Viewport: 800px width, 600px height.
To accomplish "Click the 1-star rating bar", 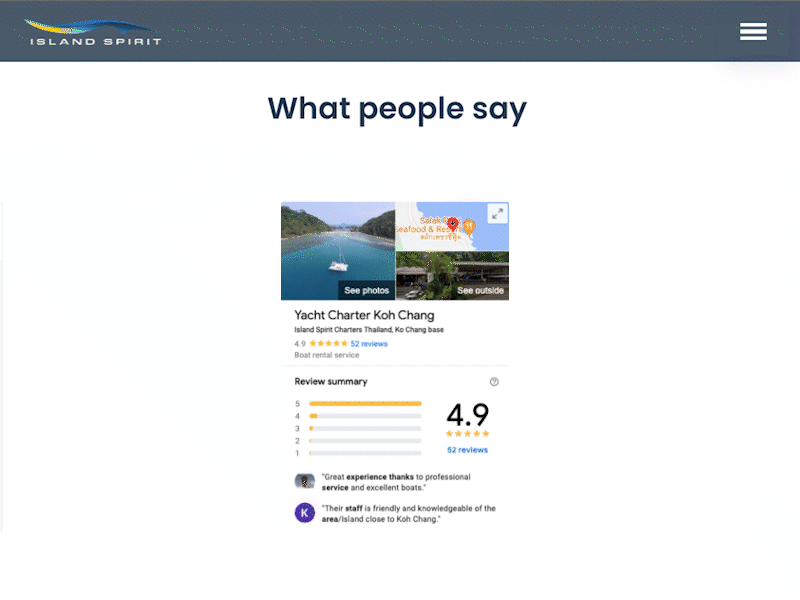I will (365, 453).
